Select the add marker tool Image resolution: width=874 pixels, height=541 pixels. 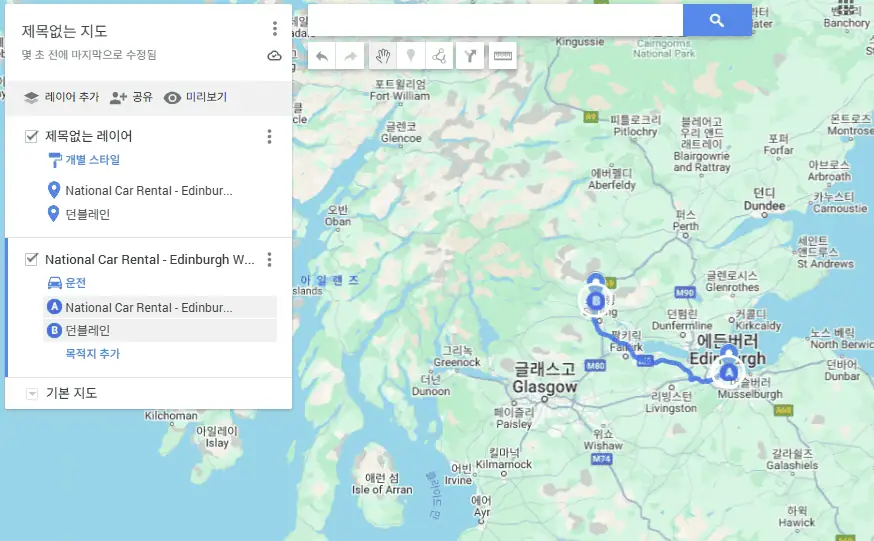point(411,56)
